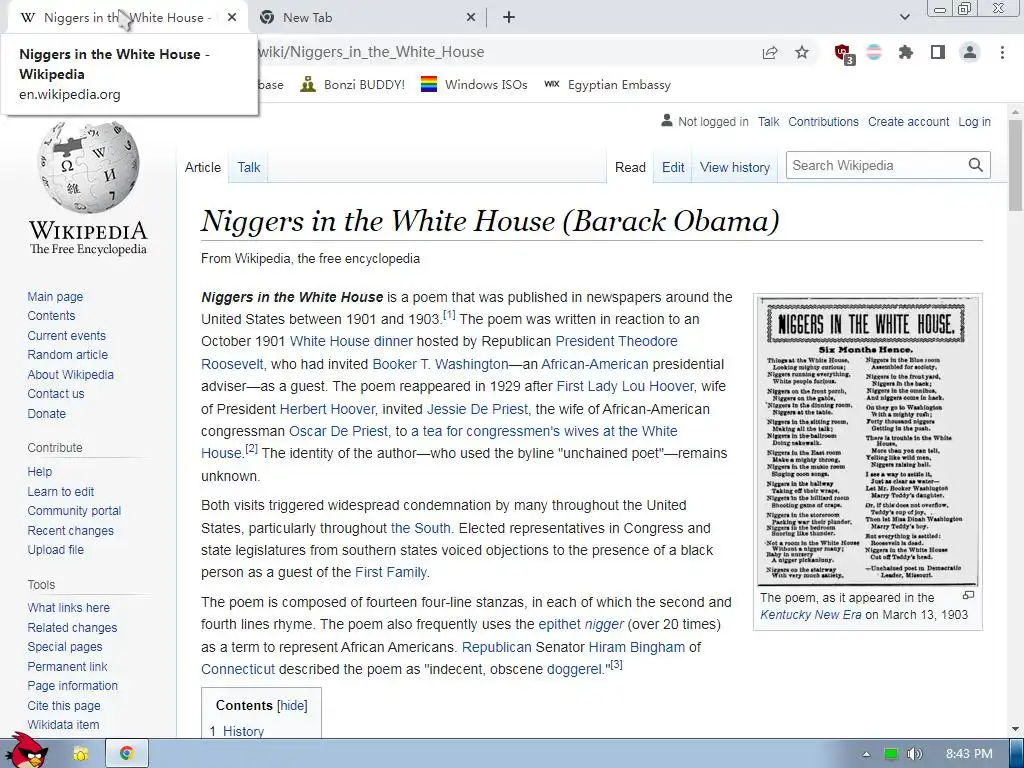This screenshot has width=1024, height=768.
Task: Switch to the New Tab tab
Action: 367,18
